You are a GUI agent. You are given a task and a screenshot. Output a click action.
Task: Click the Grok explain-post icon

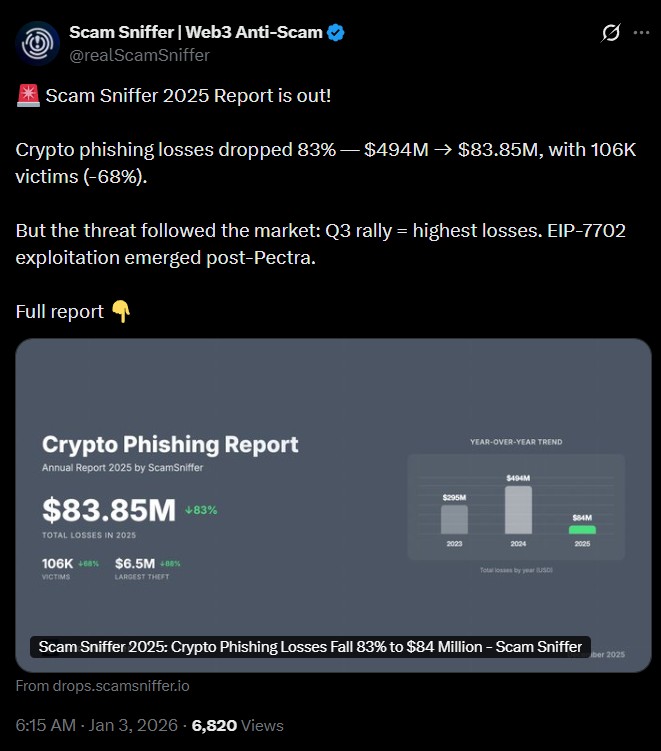click(610, 33)
